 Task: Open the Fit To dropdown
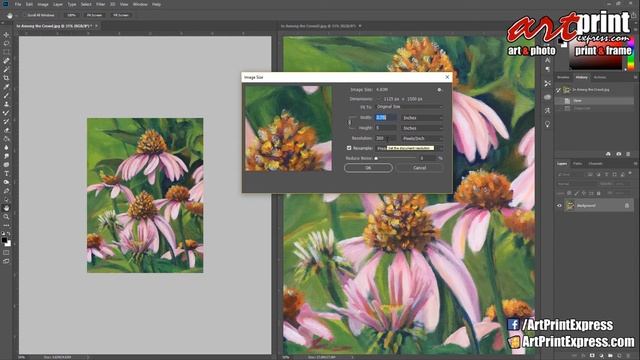(409, 107)
